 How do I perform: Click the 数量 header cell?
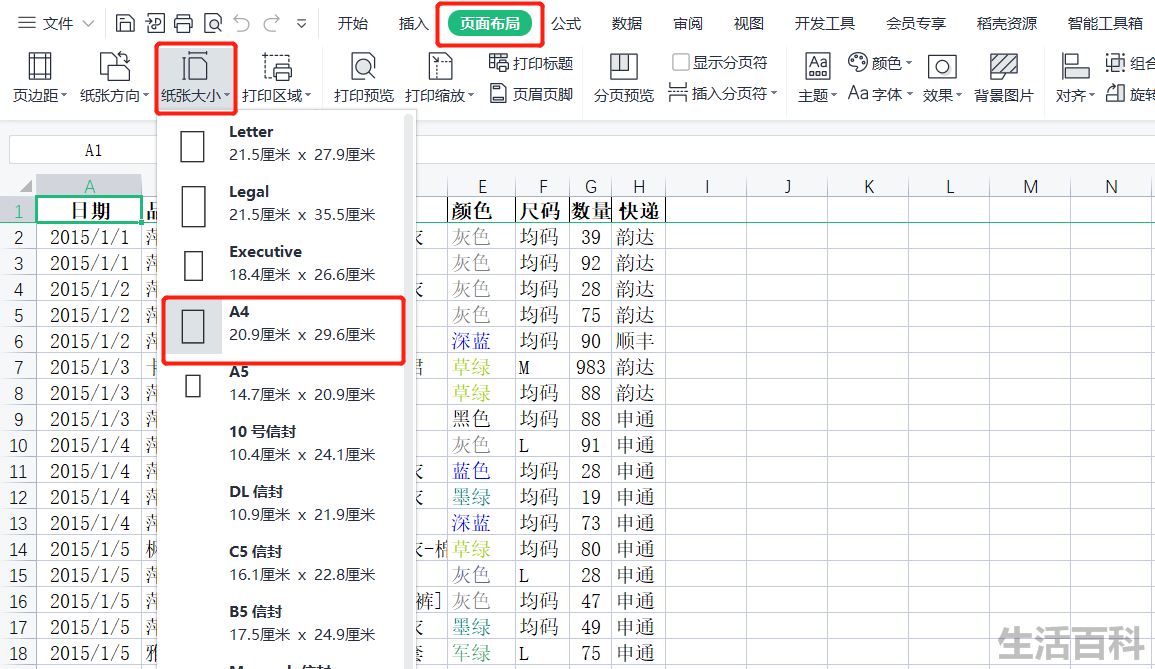[x=591, y=211]
